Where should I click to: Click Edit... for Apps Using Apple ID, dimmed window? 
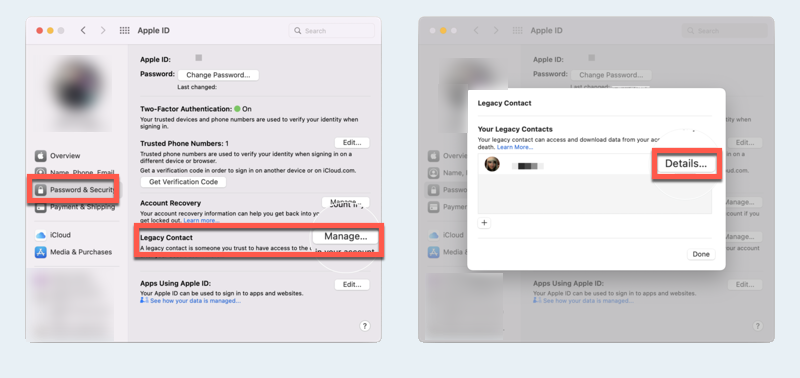click(x=745, y=285)
